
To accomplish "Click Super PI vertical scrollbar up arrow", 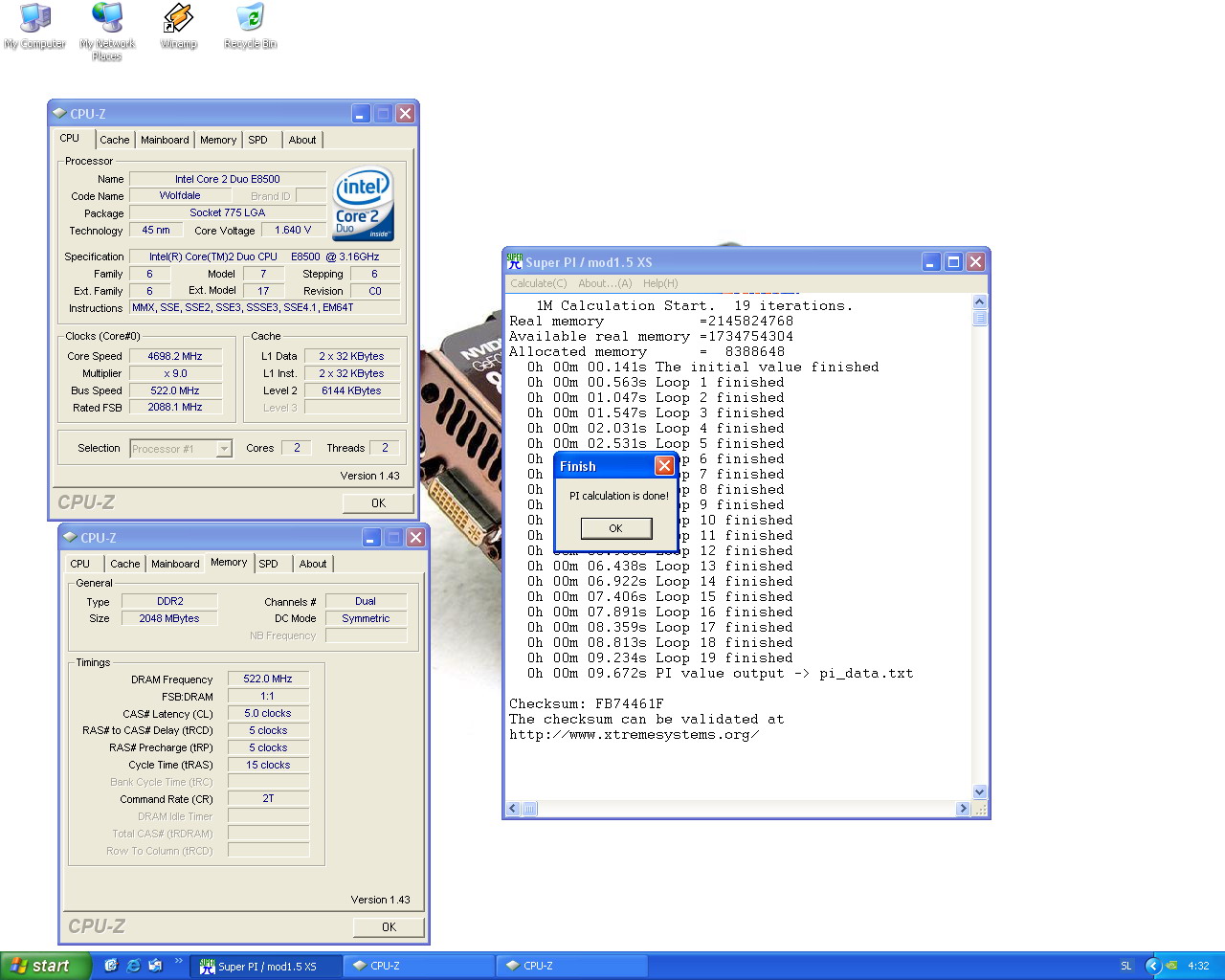I will point(979,301).
